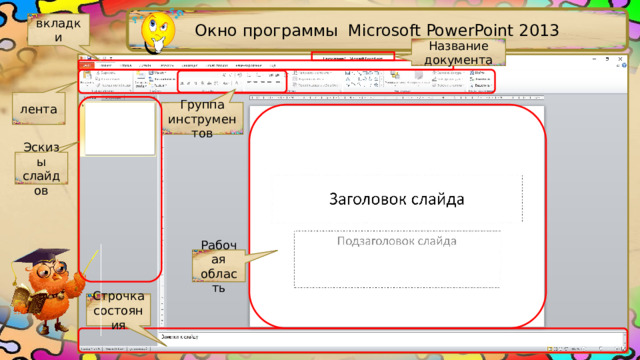Open the Text Direction dropdown
This screenshot has width=640, height=360.
(x=312, y=73)
